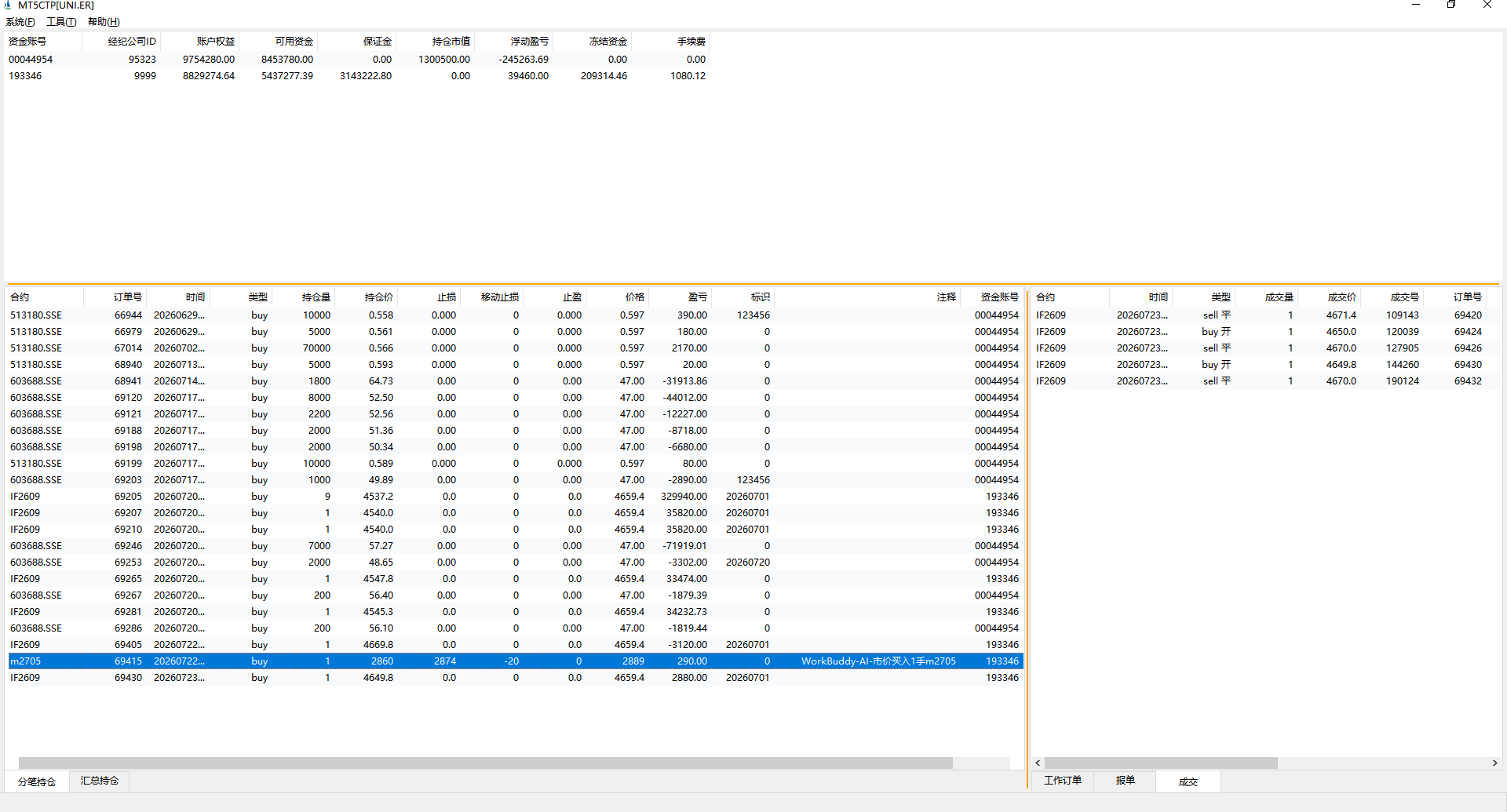
Task: Restore down the MT5CTP window
Action: pyautogui.click(x=1451, y=5)
